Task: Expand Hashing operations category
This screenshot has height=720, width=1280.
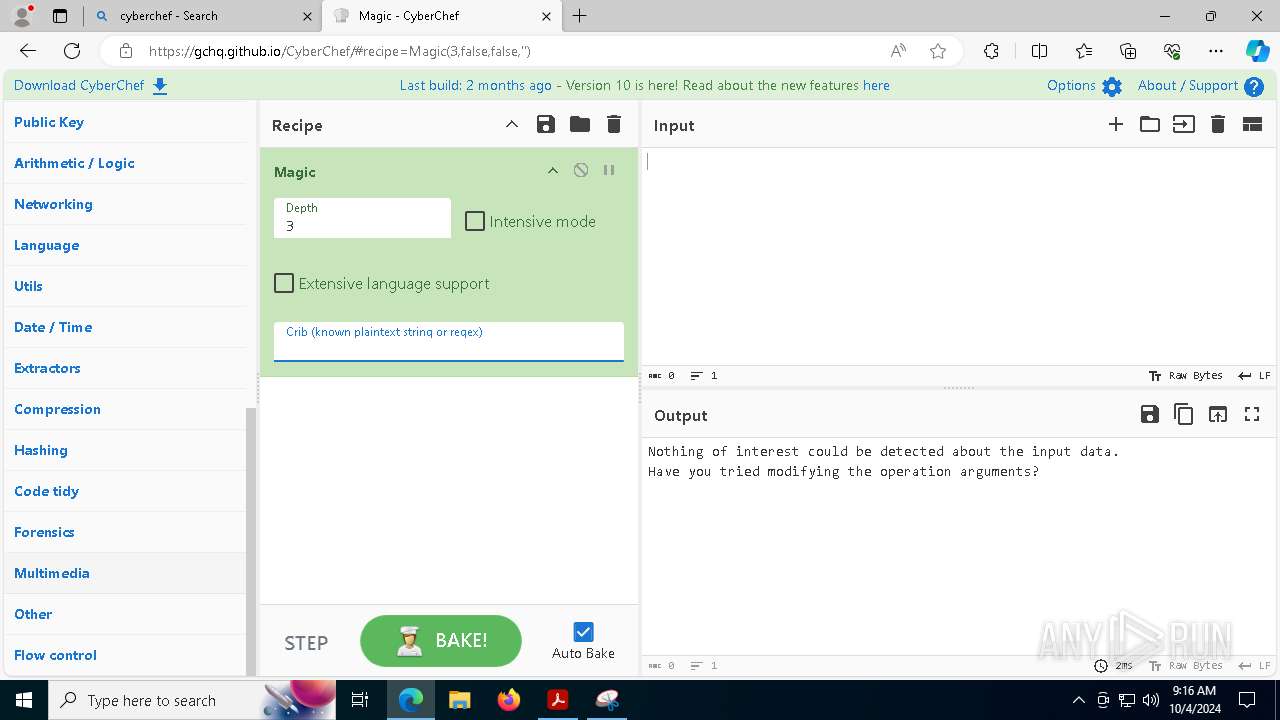Action: 125,450
